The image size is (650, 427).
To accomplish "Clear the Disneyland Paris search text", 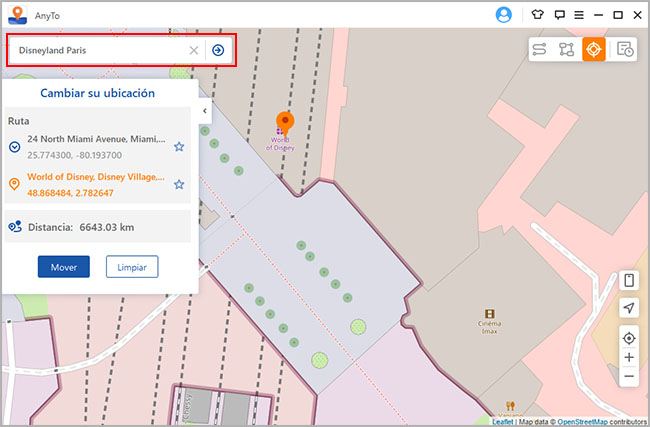I will coord(194,51).
